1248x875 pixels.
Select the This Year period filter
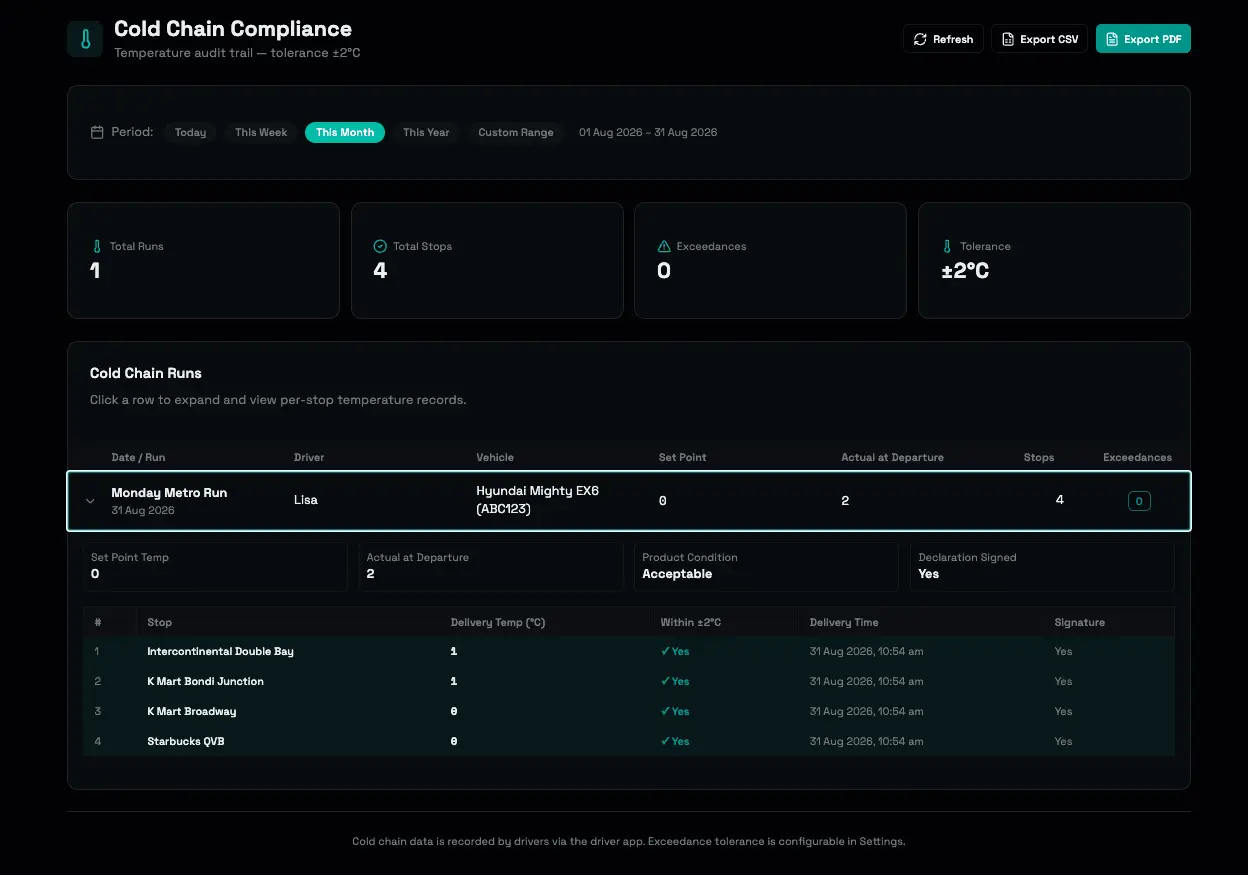(426, 132)
